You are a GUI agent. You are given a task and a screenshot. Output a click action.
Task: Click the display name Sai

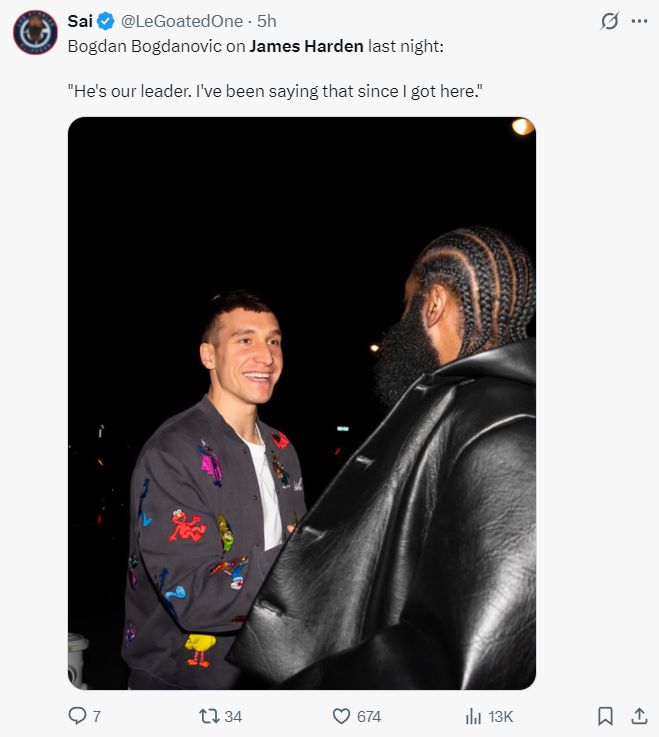click(x=80, y=21)
